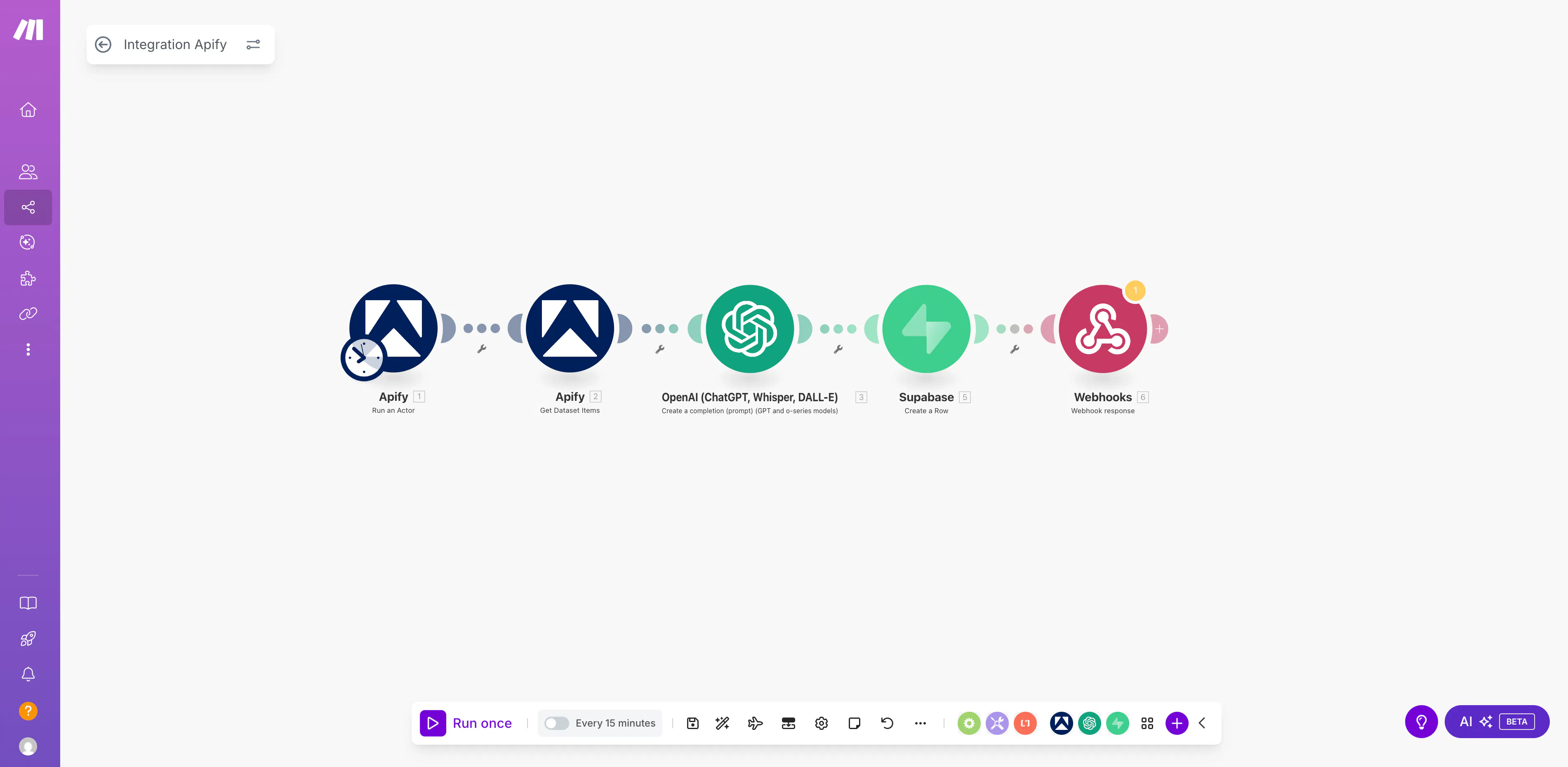
Task: Open the orange Help question mark
Action: coord(28,711)
